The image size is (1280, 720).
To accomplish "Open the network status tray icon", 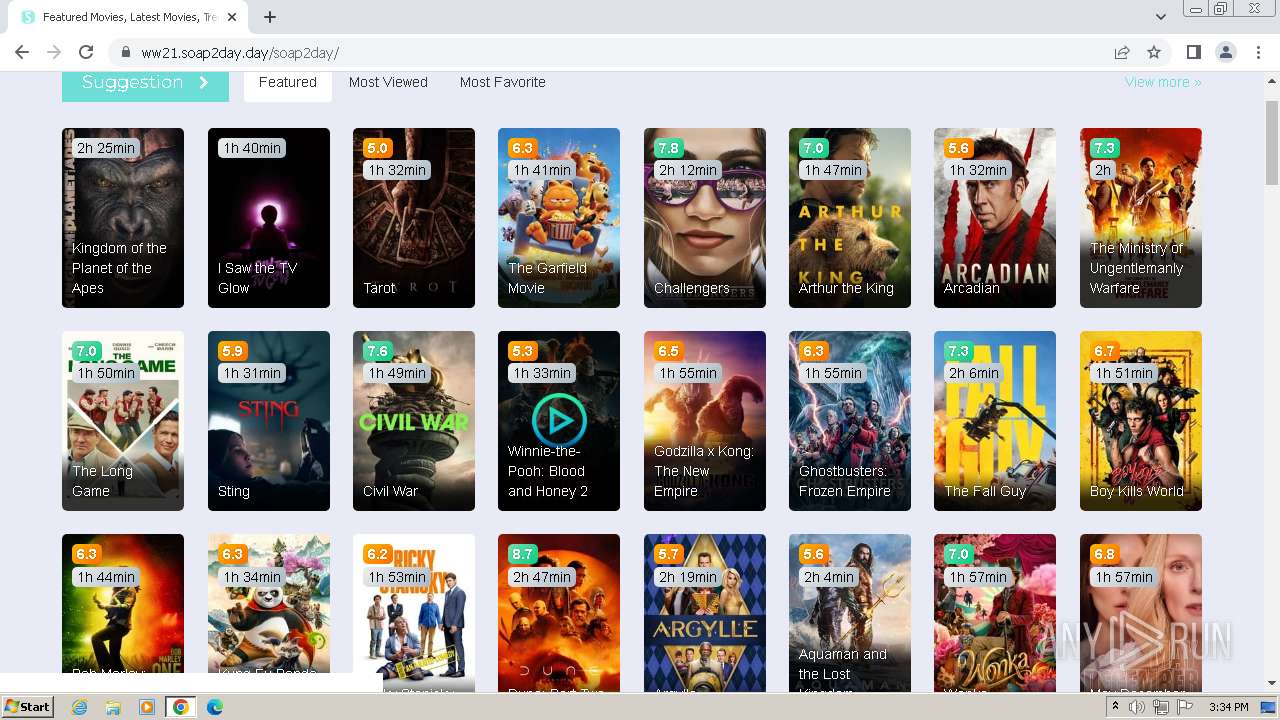I will point(1161,707).
